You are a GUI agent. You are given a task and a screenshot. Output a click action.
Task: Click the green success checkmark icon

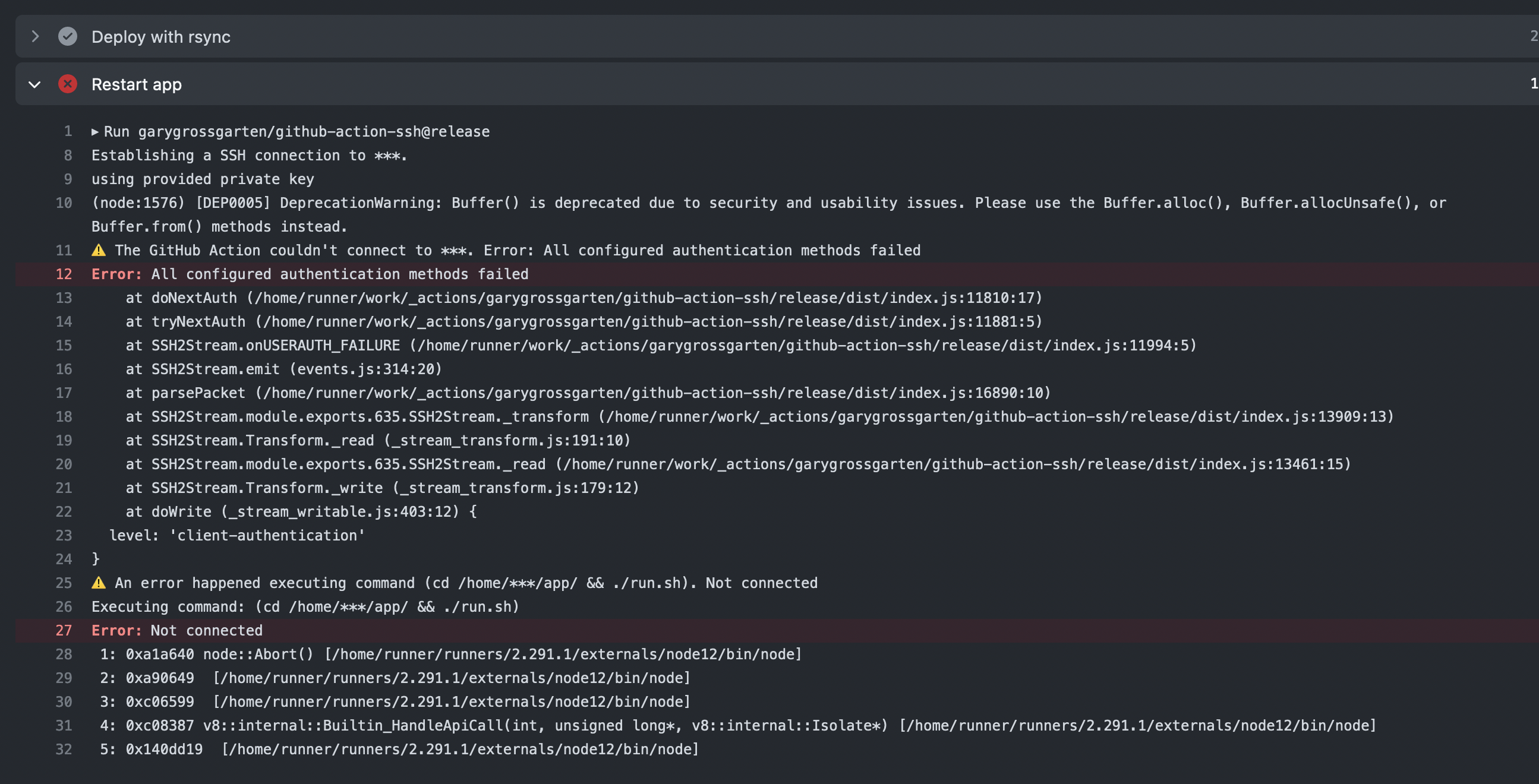[x=68, y=36]
